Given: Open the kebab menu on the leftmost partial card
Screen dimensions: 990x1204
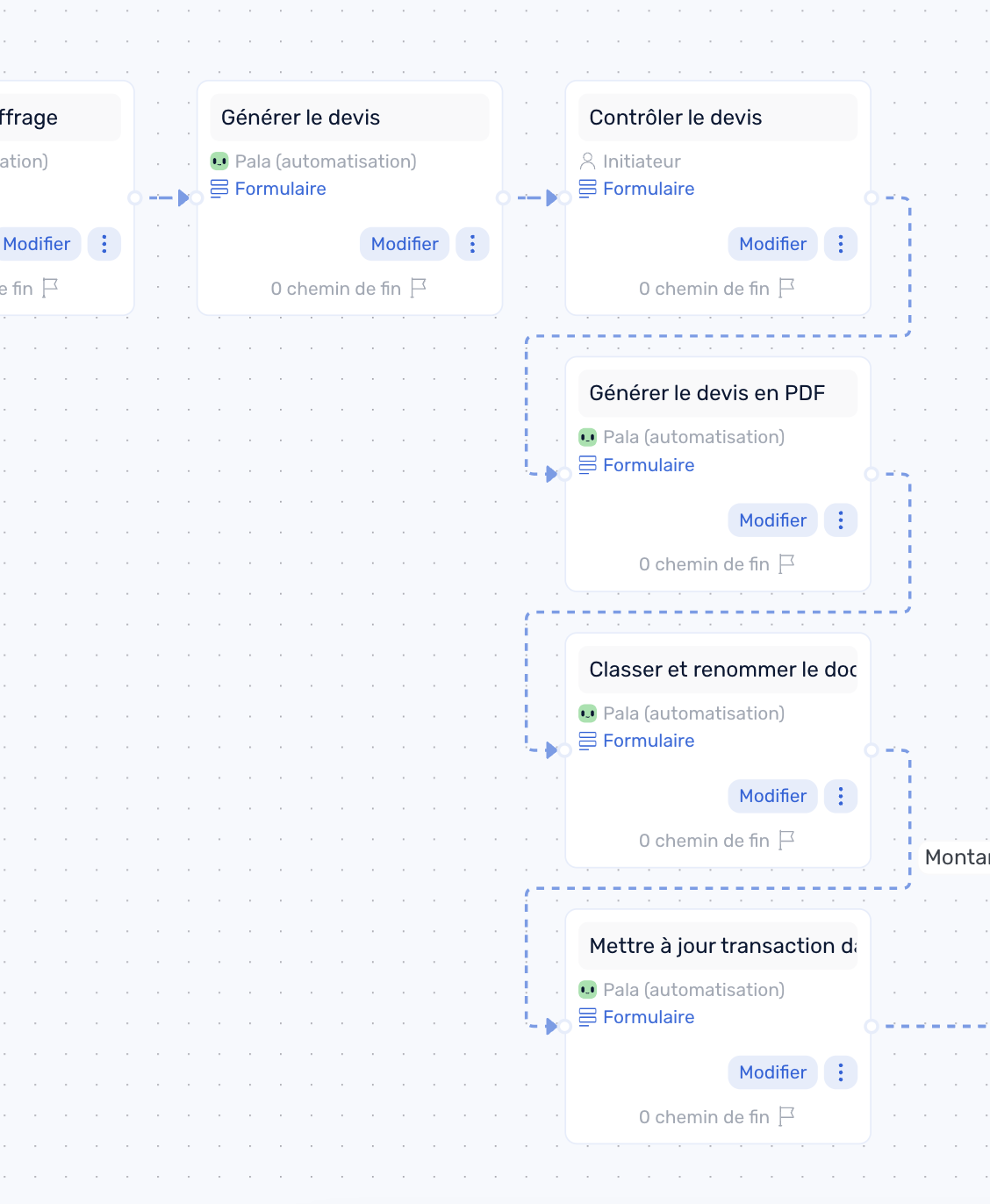Looking at the screenshot, I should tap(104, 244).
